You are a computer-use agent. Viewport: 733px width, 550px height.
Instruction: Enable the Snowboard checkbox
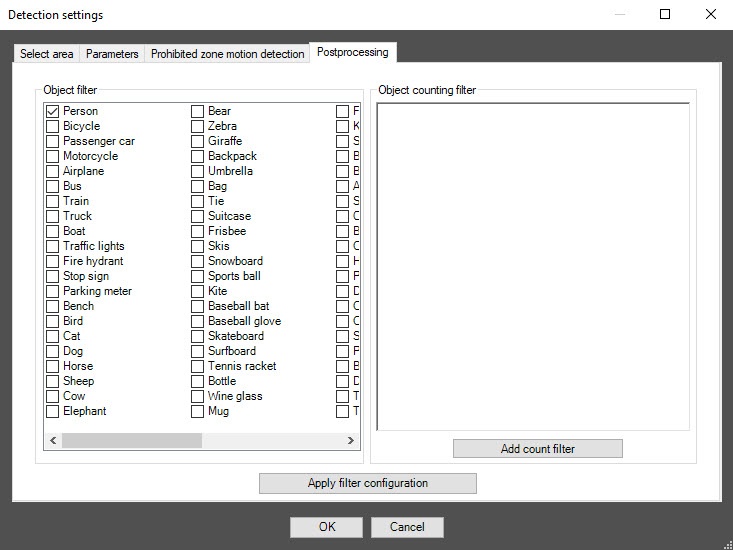(x=197, y=261)
